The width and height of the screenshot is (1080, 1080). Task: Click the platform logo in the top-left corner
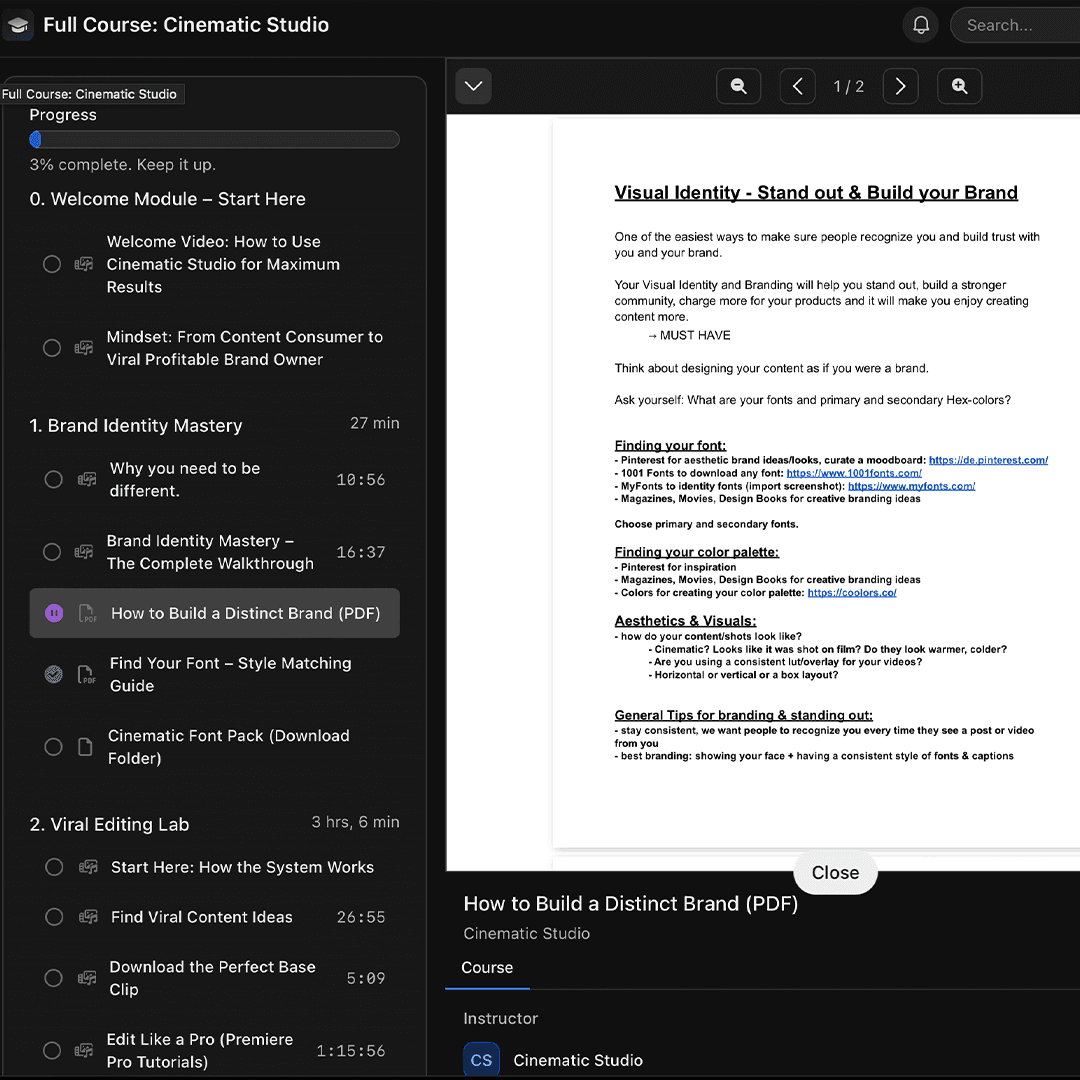(x=18, y=25)
